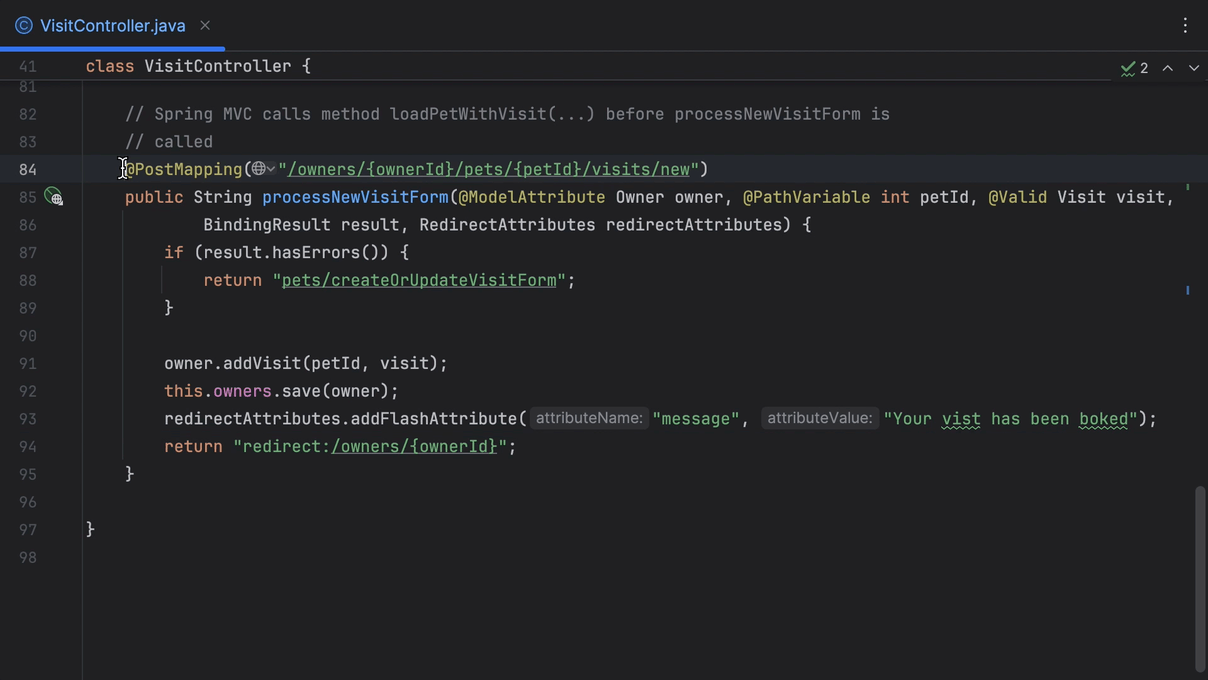Expand the dropdown chevron beside the globe icon
This screenshot has height=680, width=1208.
coord(270,168)
